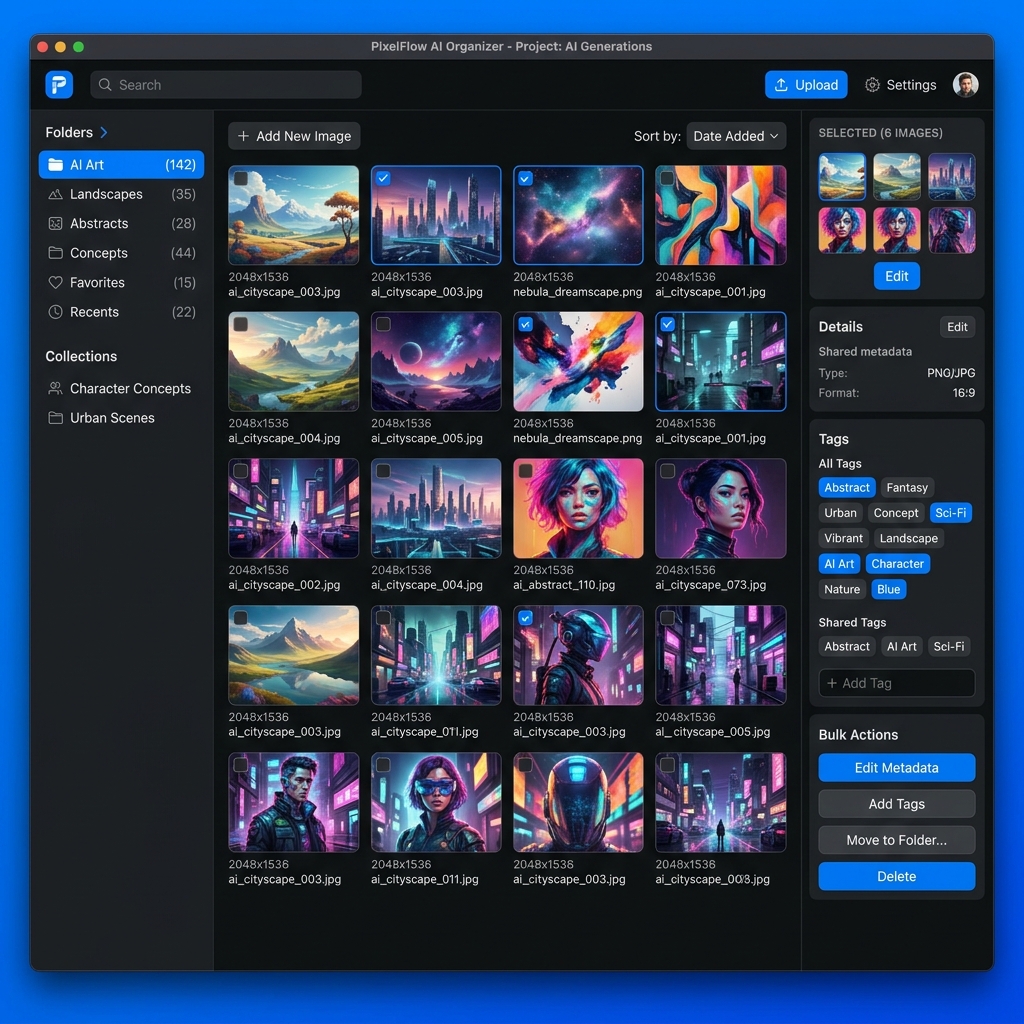The image size is (1024, 1024).
Task: Click the Recents clock icon
Action: (56, 312)
